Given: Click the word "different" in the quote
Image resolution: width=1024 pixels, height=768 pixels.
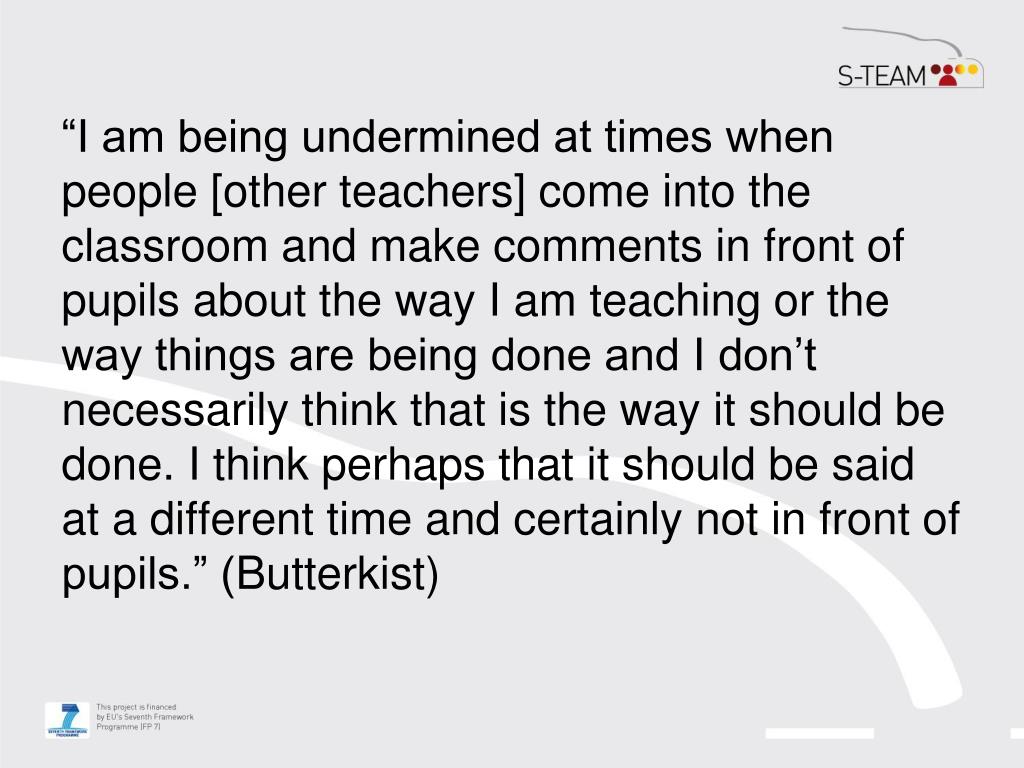Looking at the screenshot, I should click(x=232, y=519).
